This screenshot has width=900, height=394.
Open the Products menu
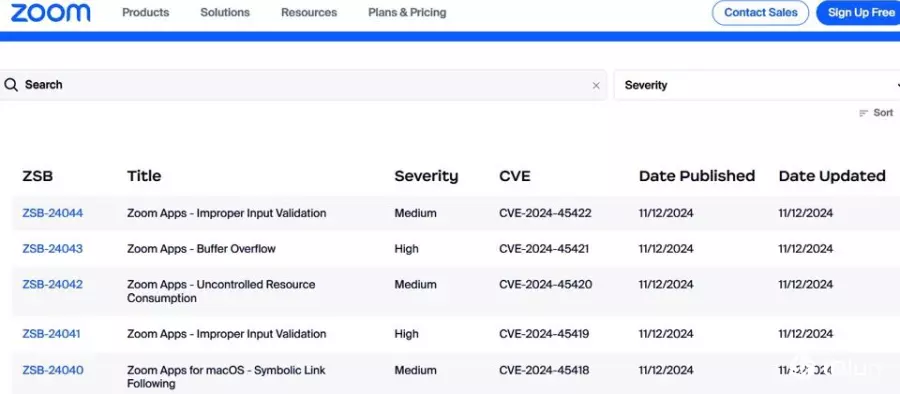pos(146,12)
